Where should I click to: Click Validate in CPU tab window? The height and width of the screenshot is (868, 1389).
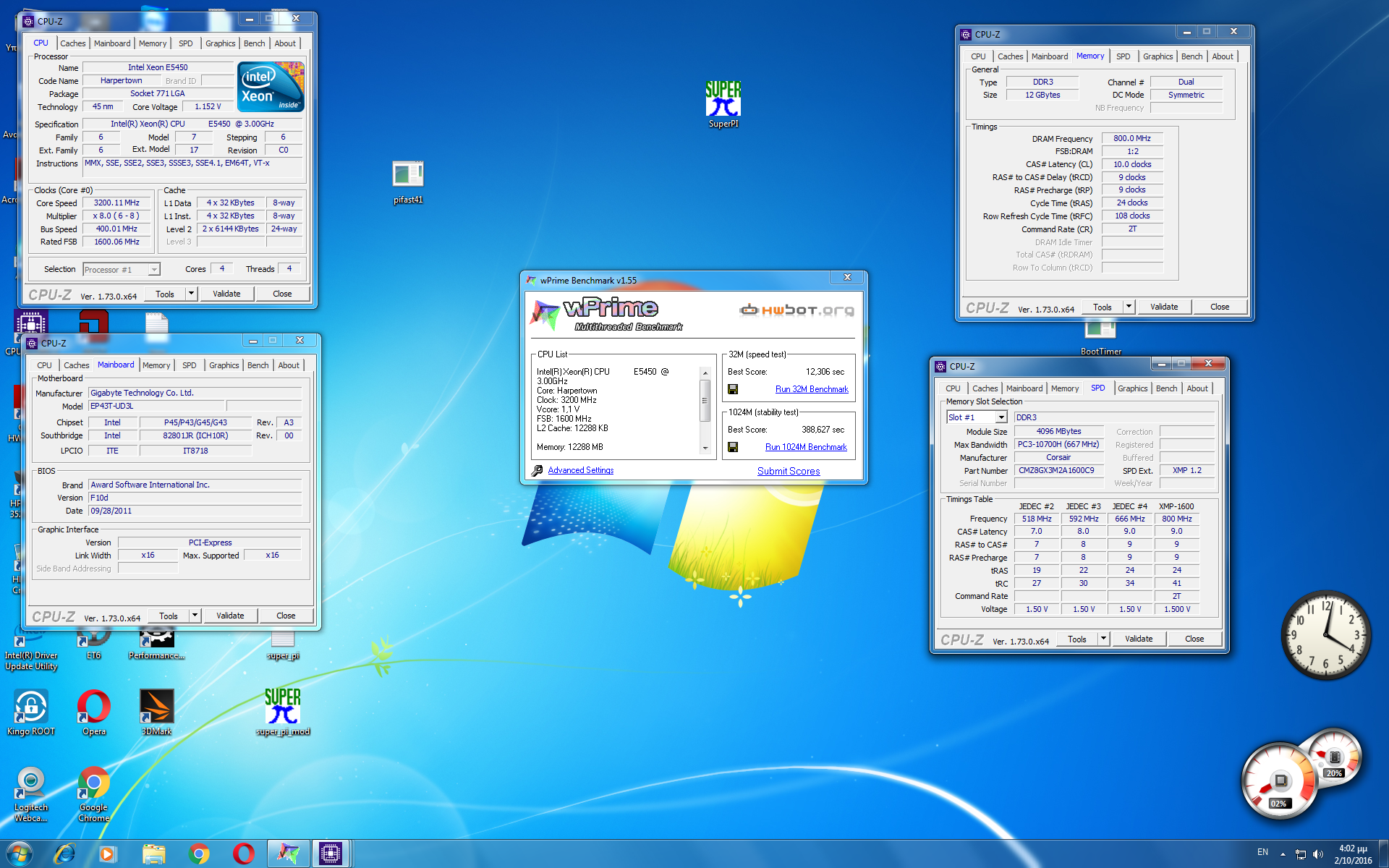point(226,294)
